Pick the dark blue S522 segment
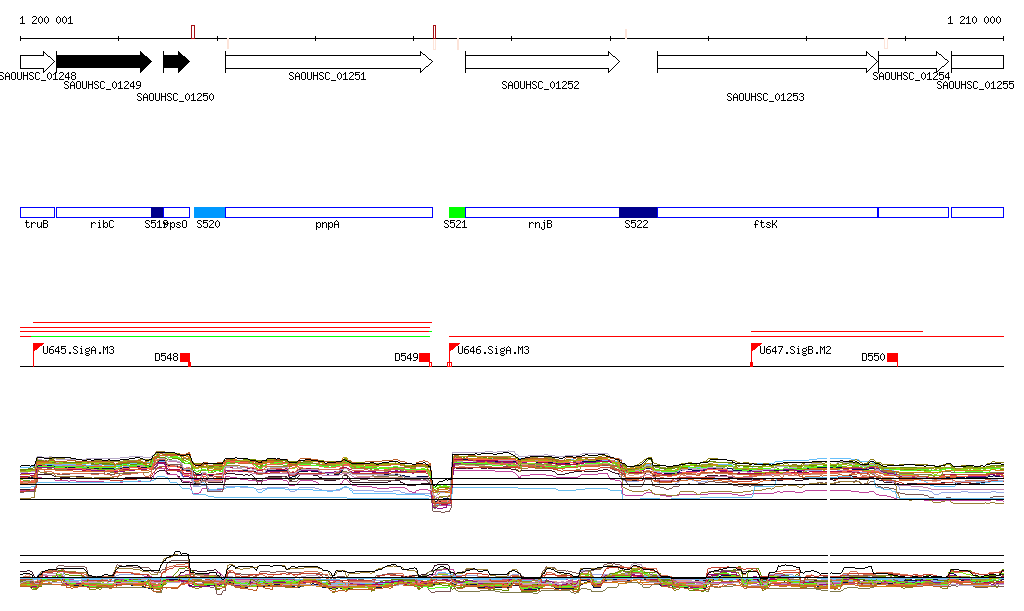Viewport: 1024px width, 611px height. point(638,212)
